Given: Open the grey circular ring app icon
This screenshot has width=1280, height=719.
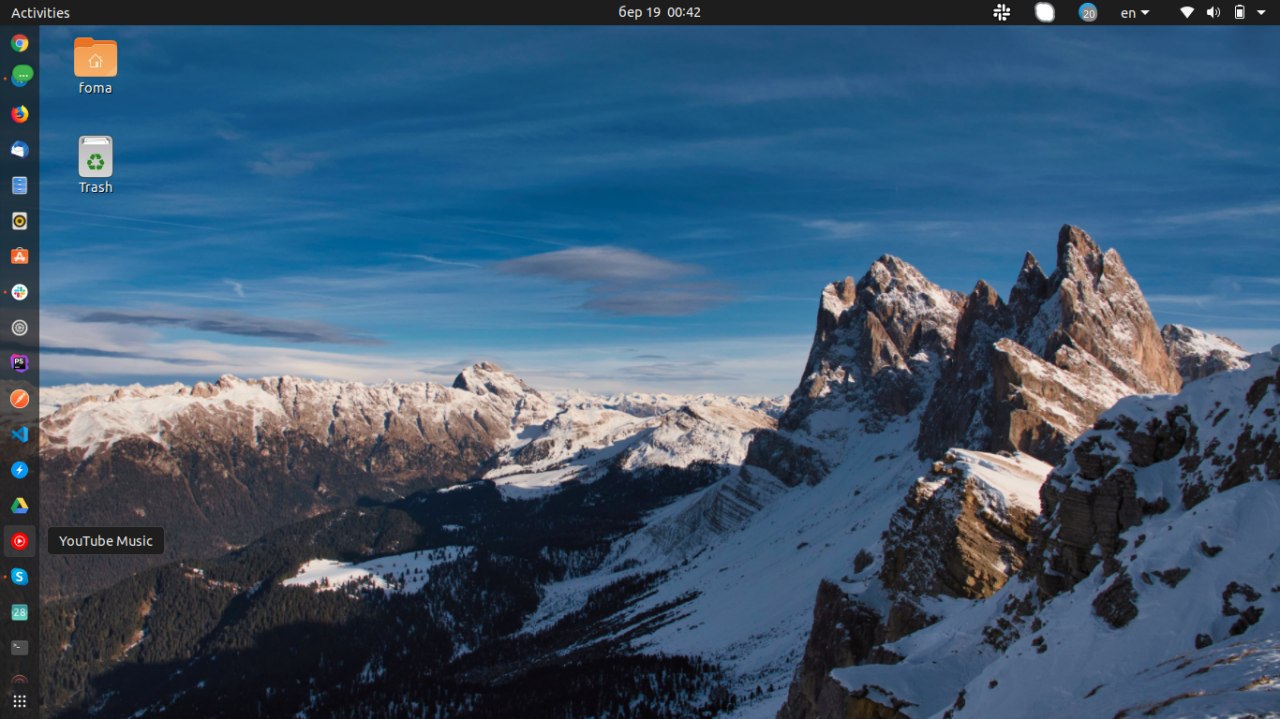Looking at the screenshot, I should click(x=19, y=327).
